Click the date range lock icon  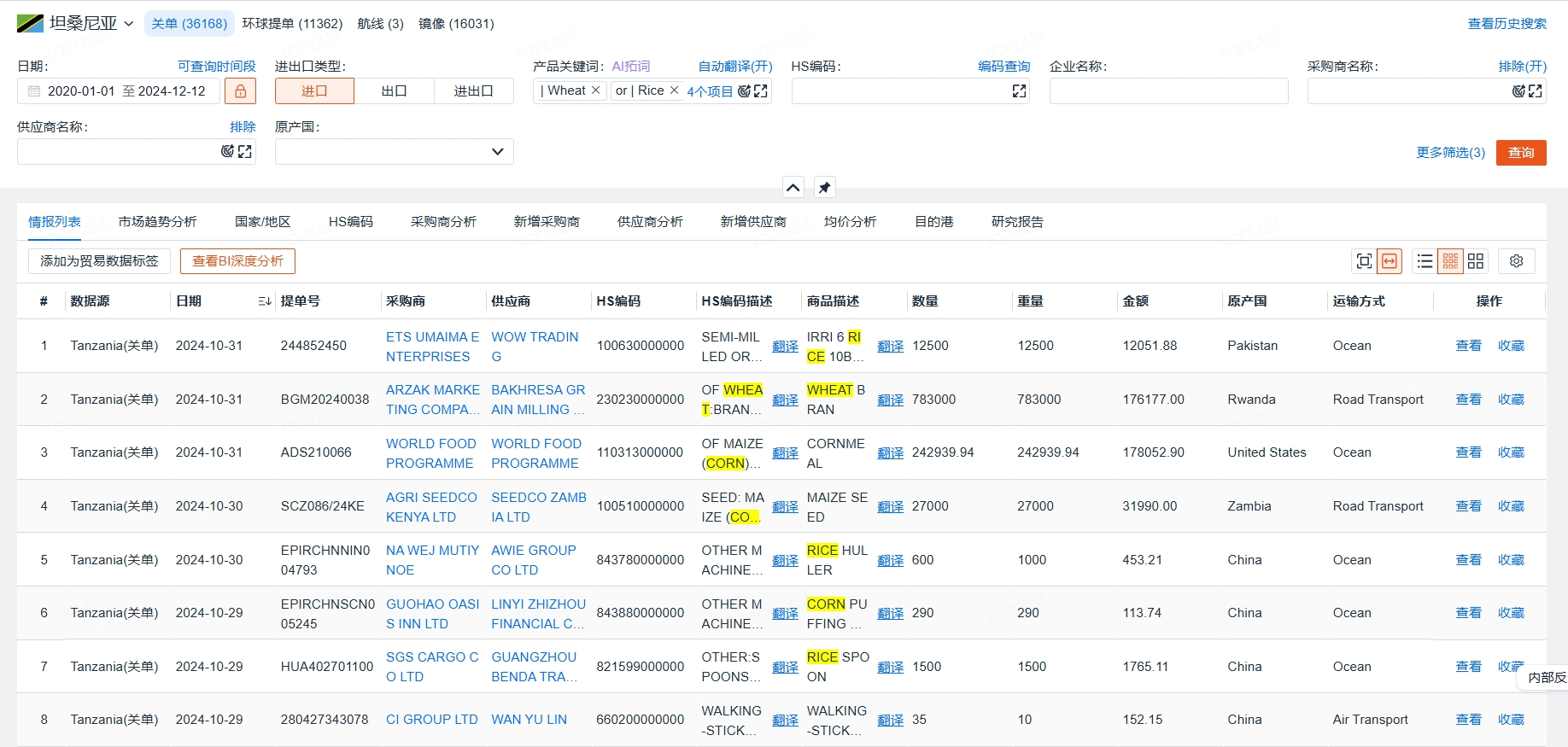[240, 91]
